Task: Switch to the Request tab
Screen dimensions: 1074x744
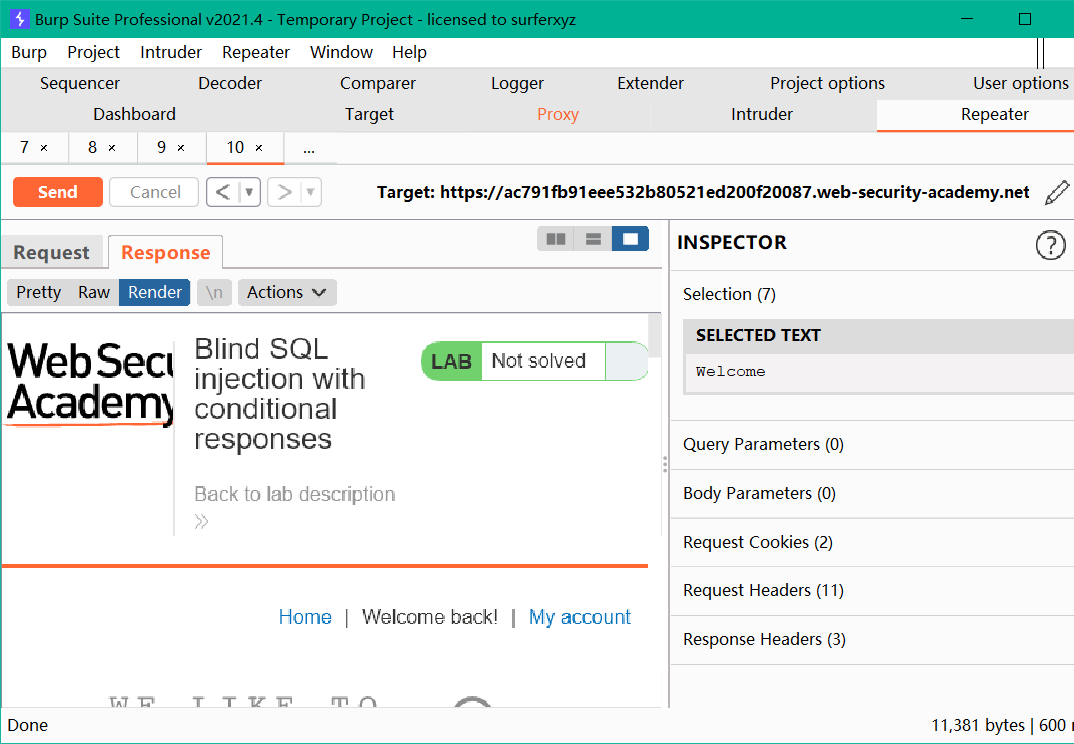Action: pyautogui.click(x=51, y=253)
